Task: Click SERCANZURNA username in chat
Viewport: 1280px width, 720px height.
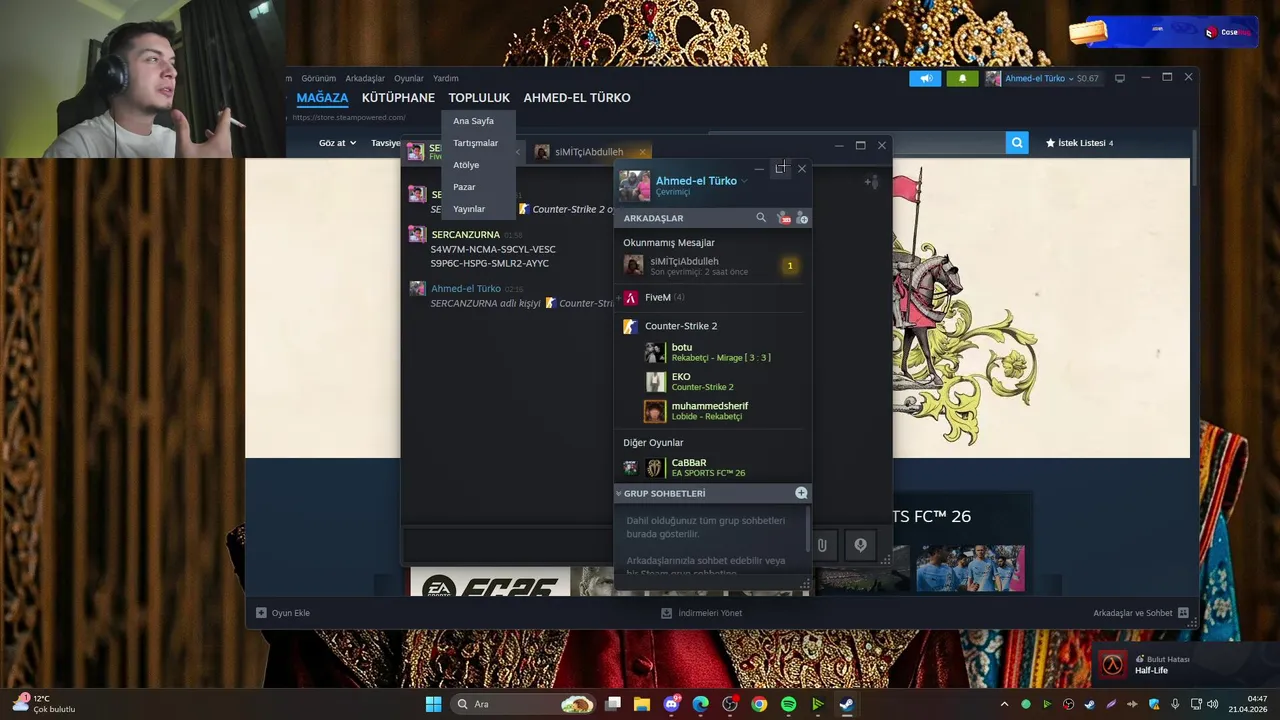Action: tap(465, 235)
